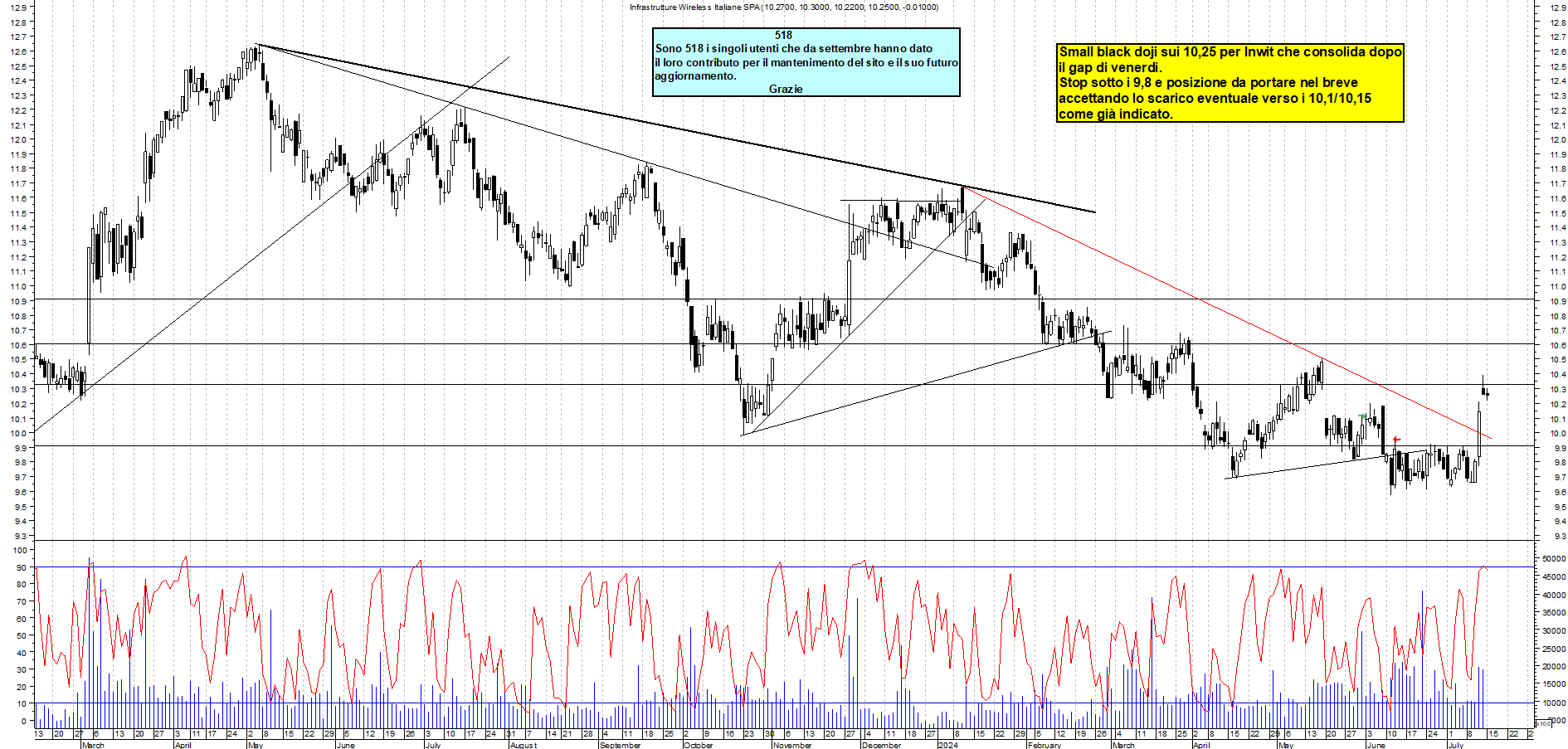Click the price quote values in the chart title

click(850, 7)
